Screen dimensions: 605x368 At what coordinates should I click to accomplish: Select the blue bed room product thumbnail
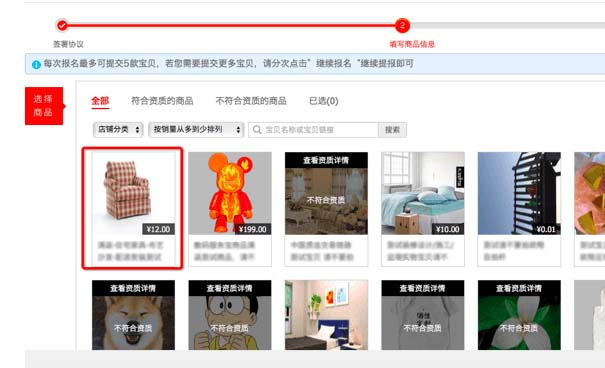326,315
